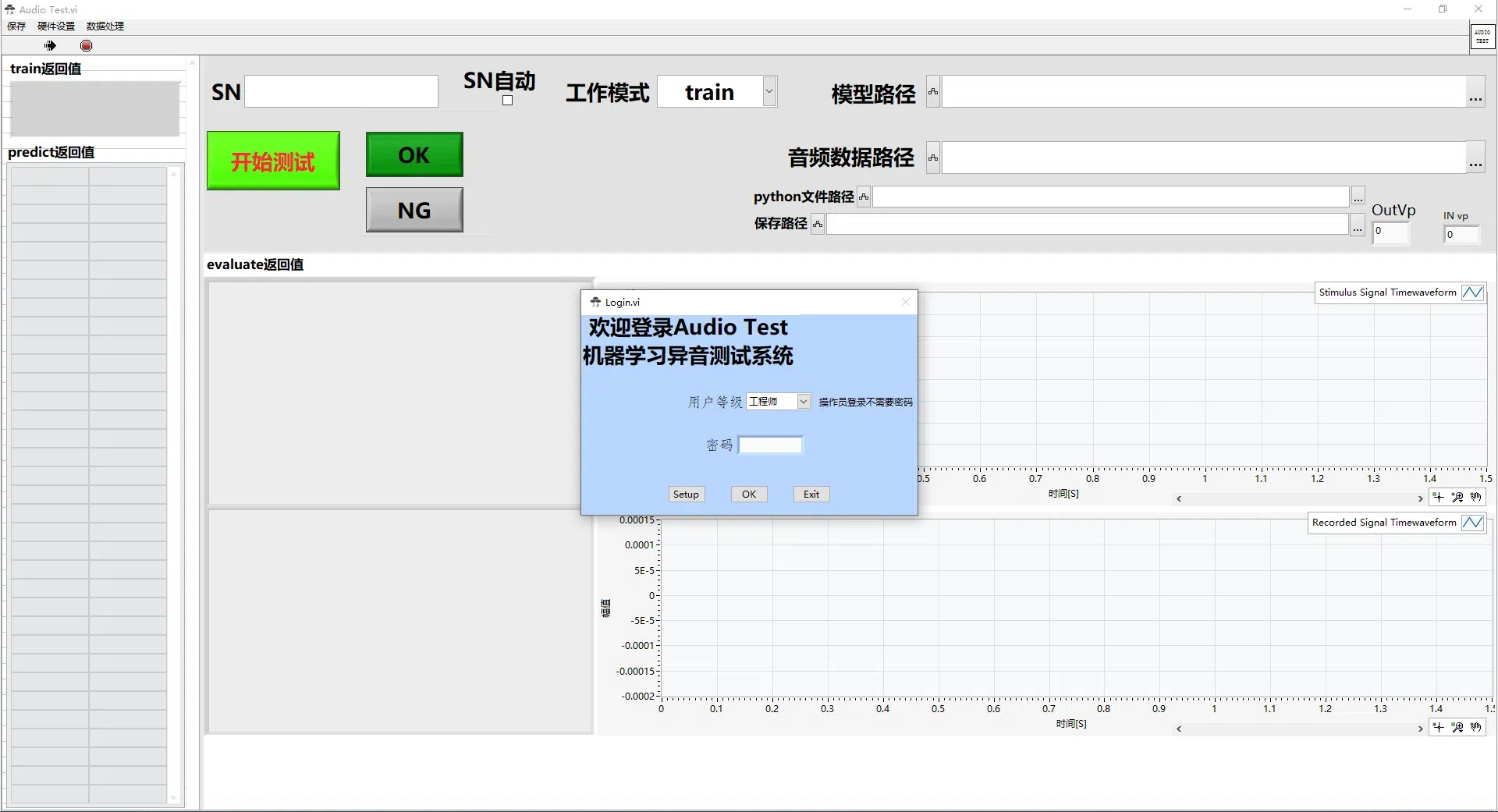
Task: Toggle the SN自动 checkbox
Action: tap(507, 101)
